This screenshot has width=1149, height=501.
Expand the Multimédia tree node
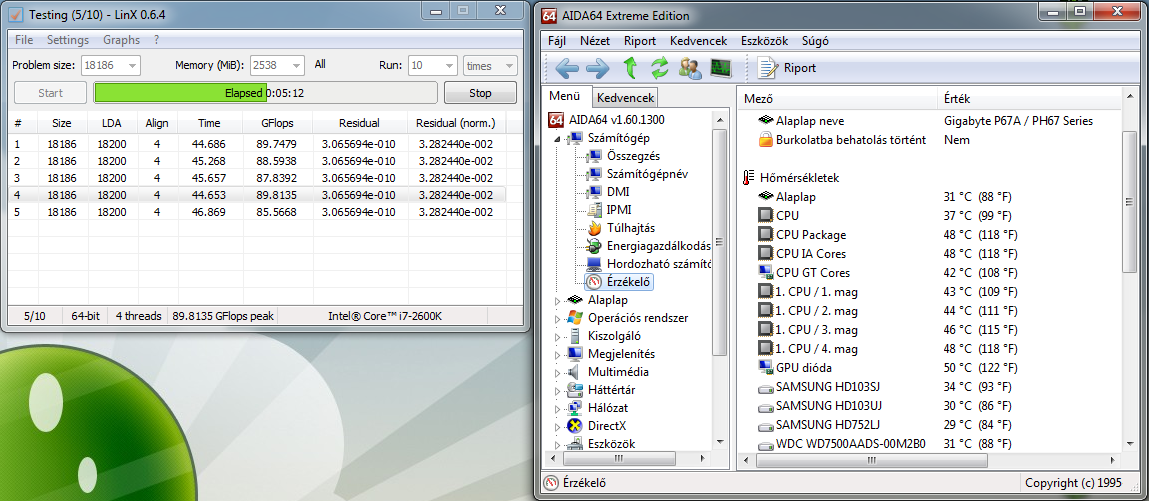click(559, 372)
